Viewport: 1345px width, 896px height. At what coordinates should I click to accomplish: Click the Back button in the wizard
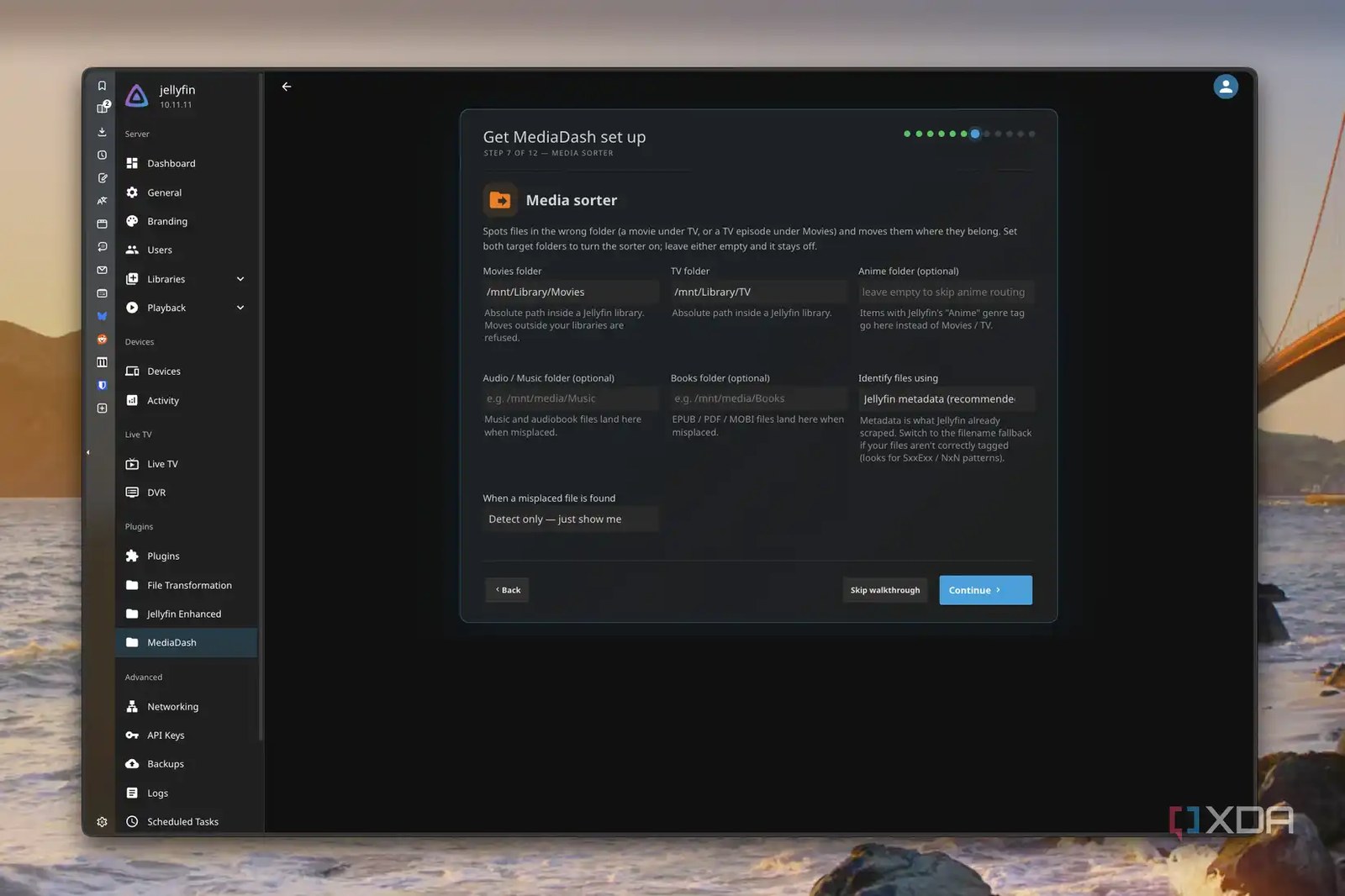508,590
